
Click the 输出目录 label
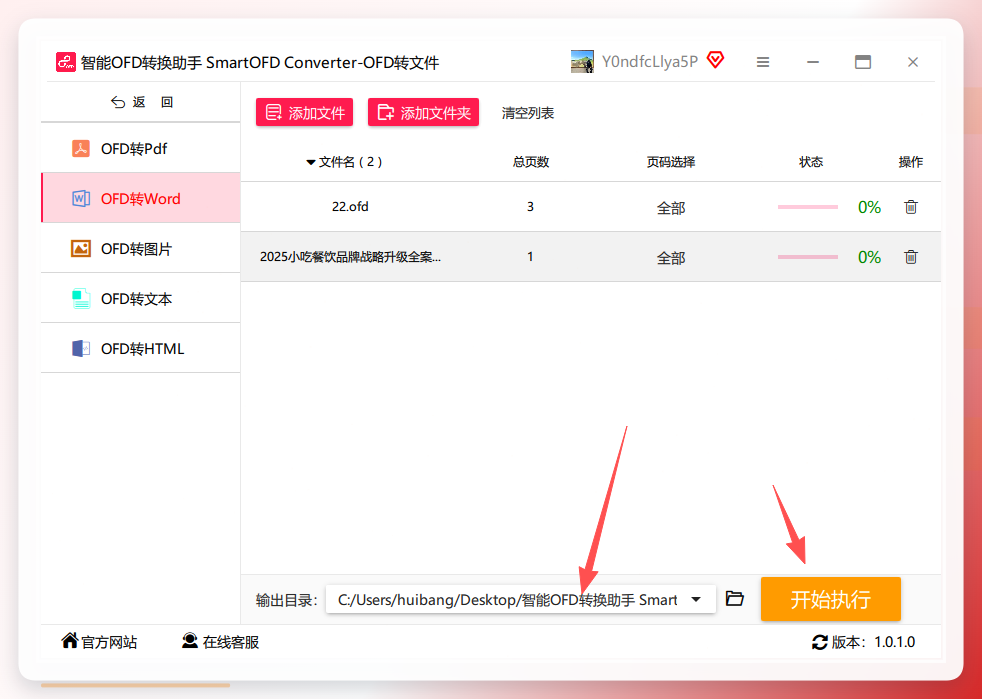(287, 600)
